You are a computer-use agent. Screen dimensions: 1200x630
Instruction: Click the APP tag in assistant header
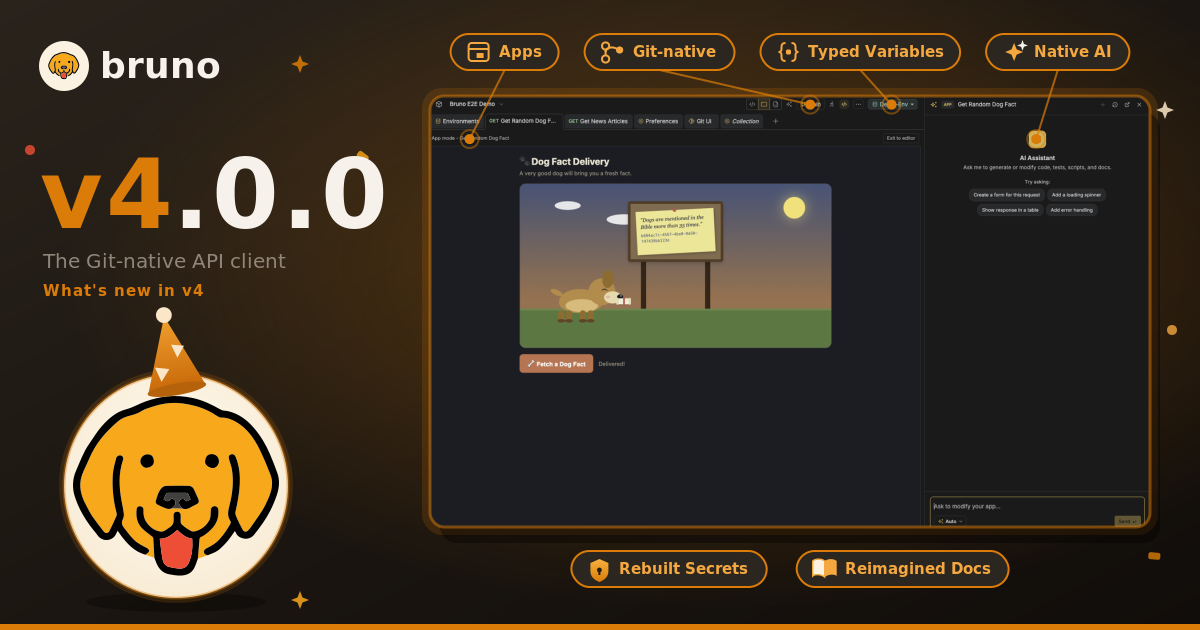tap(947, 104)
